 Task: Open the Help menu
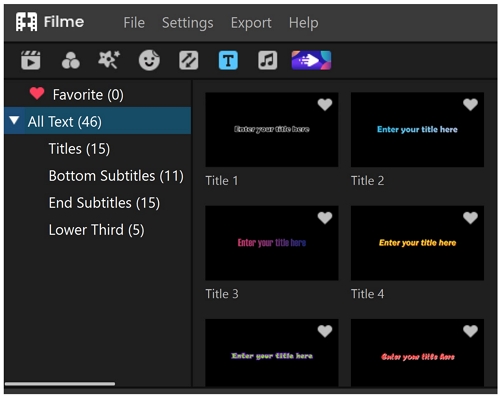(x=303, y=23)
